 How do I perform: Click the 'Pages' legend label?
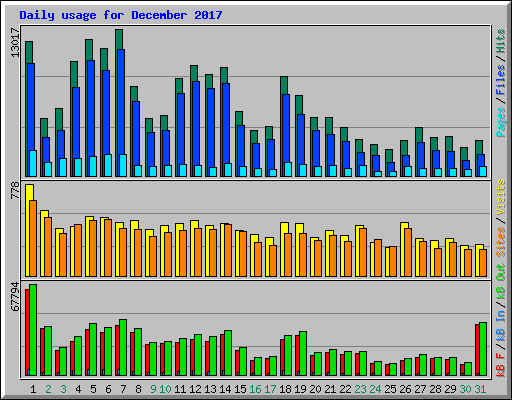(501, 122)
